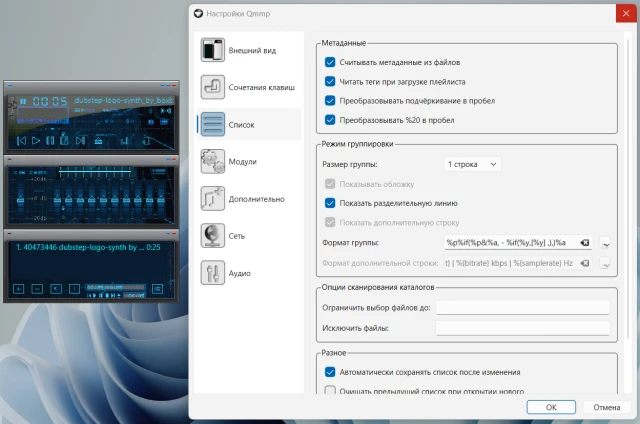Screen dimensions: 640x424
Task: Close the Настройки Qmmp dialog
Action: pyautogui.click(x=626, y=13)
